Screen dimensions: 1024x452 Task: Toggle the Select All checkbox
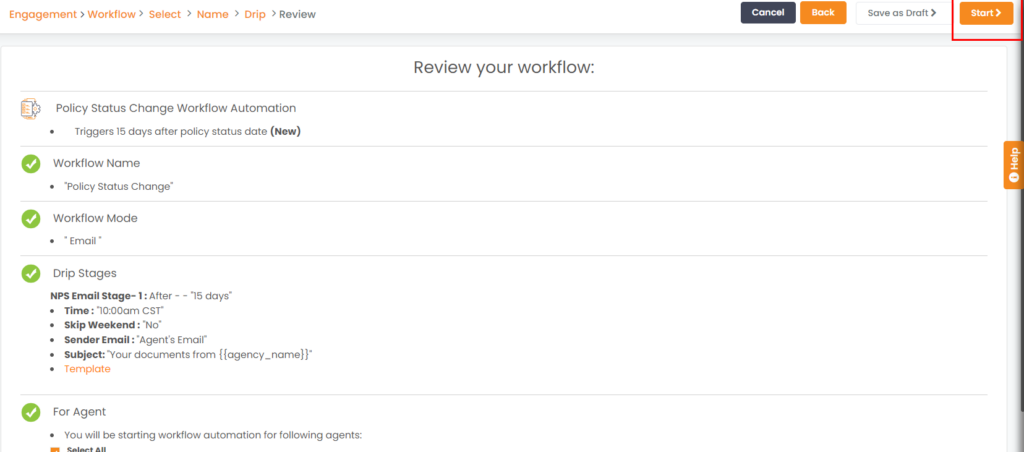click(55, 449)
